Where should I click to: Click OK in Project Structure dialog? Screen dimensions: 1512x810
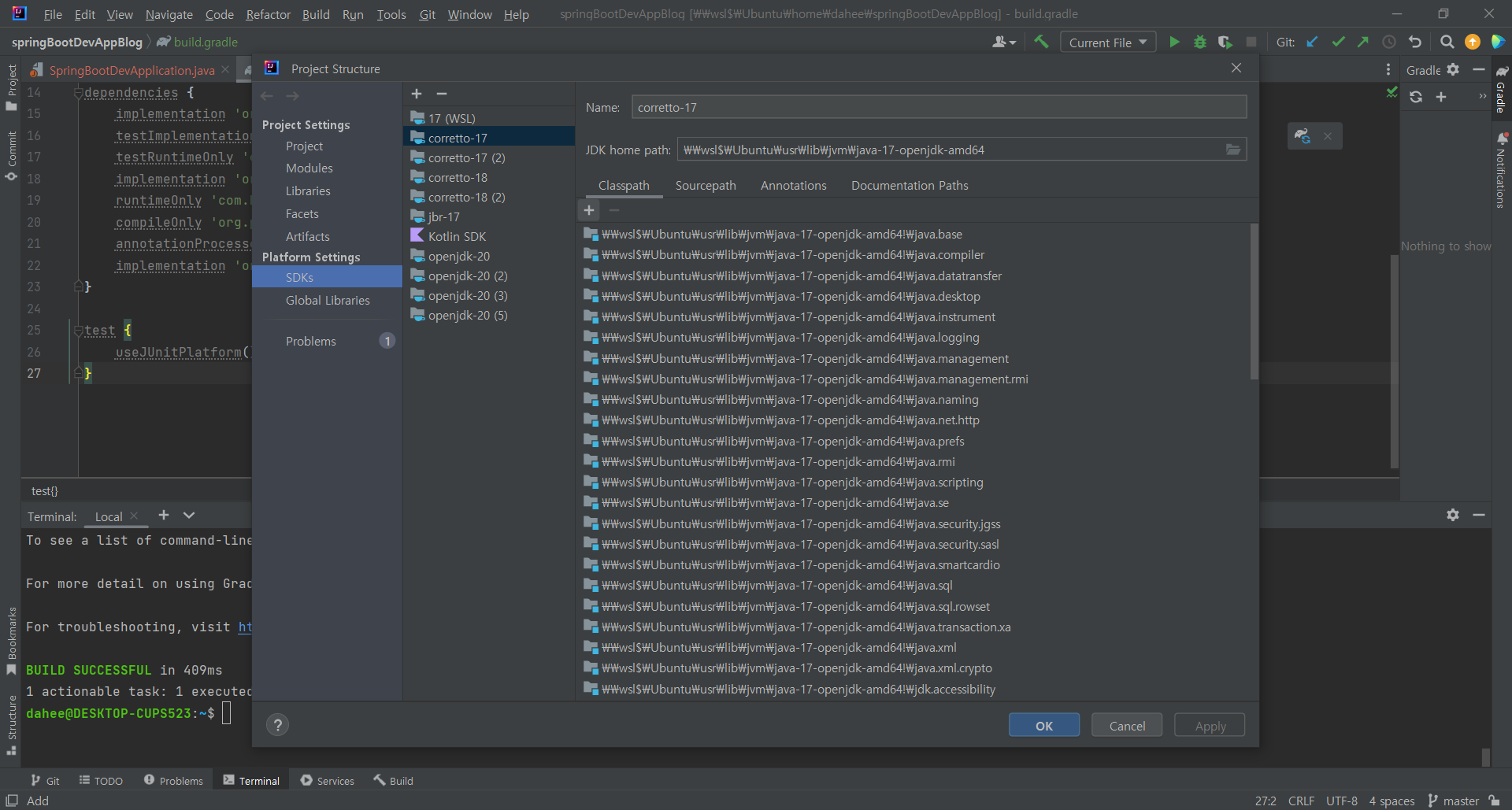[1044, 726]
